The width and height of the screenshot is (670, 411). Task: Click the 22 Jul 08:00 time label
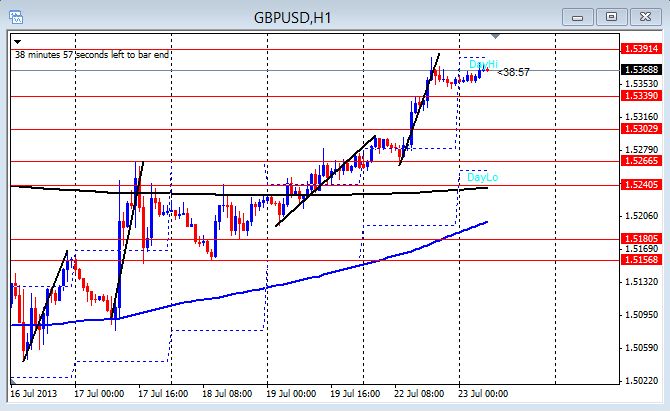coord(419,393)
